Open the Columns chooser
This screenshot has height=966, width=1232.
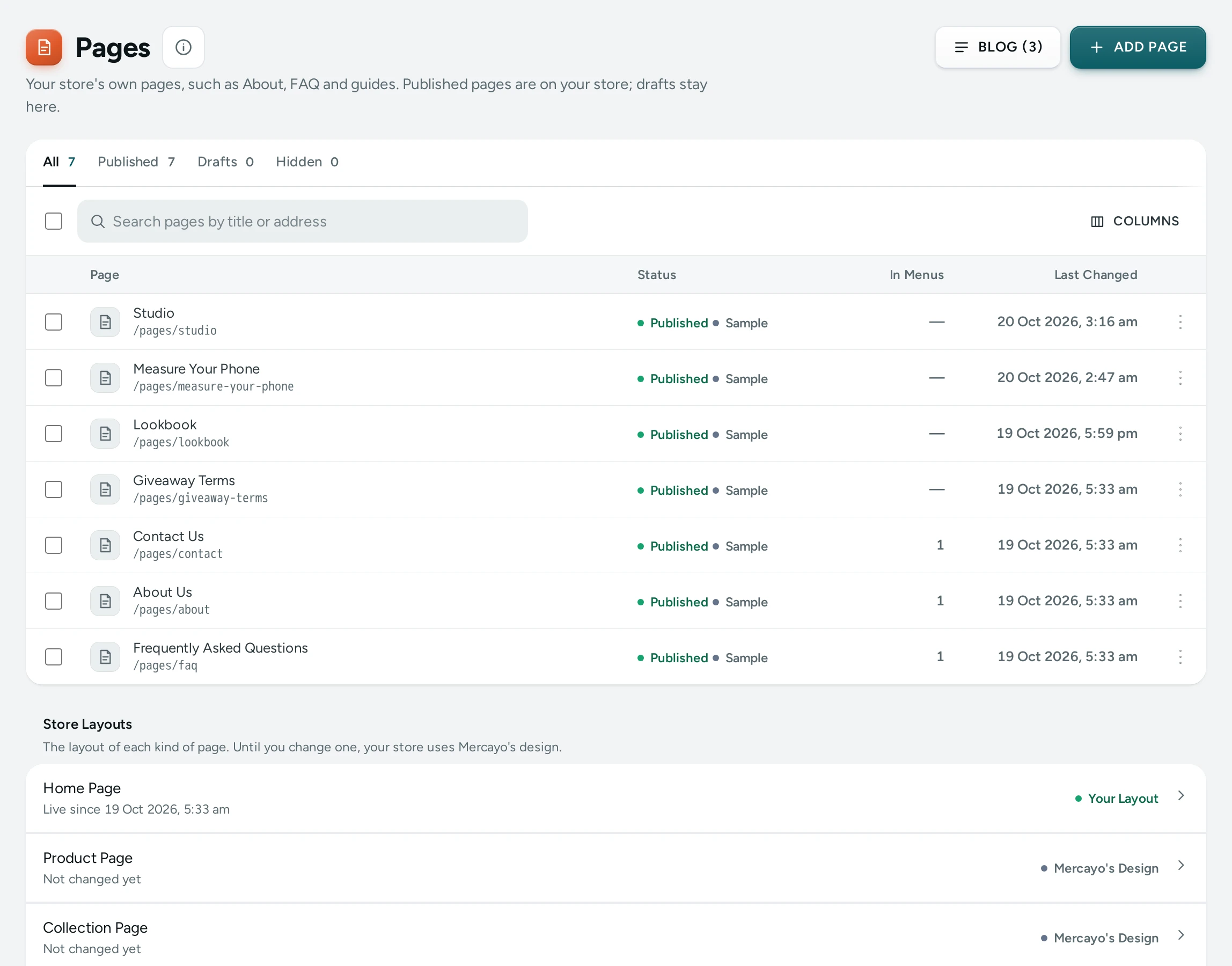click(x=1135, y=221)
